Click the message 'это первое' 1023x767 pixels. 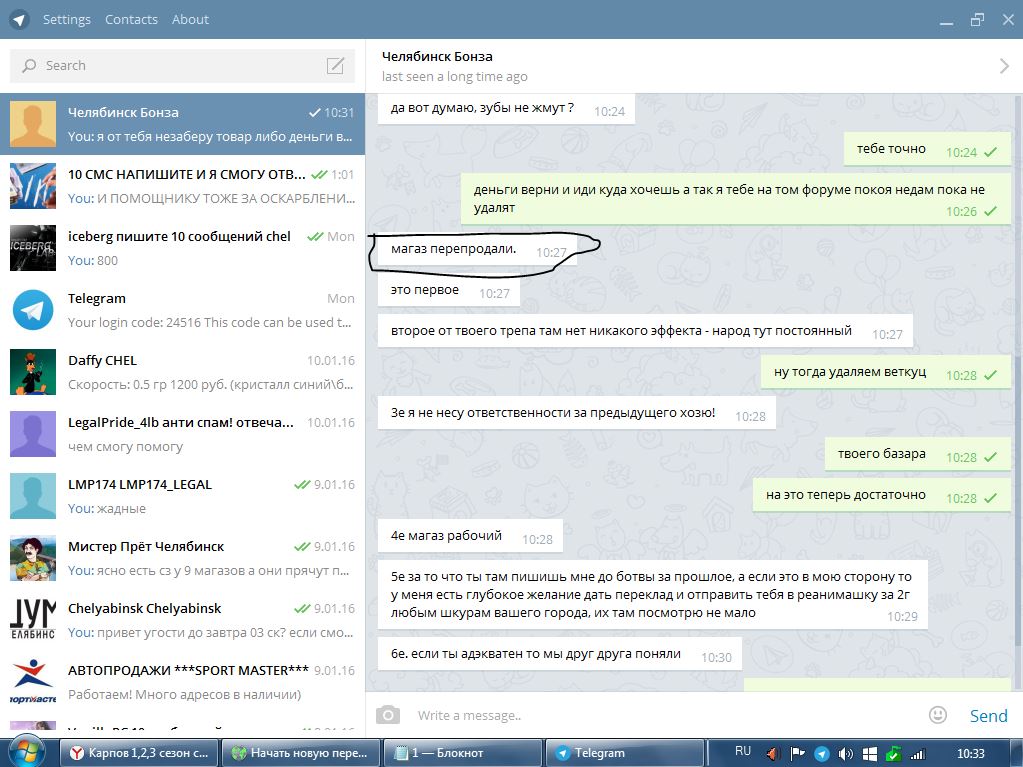pos(449,290)
